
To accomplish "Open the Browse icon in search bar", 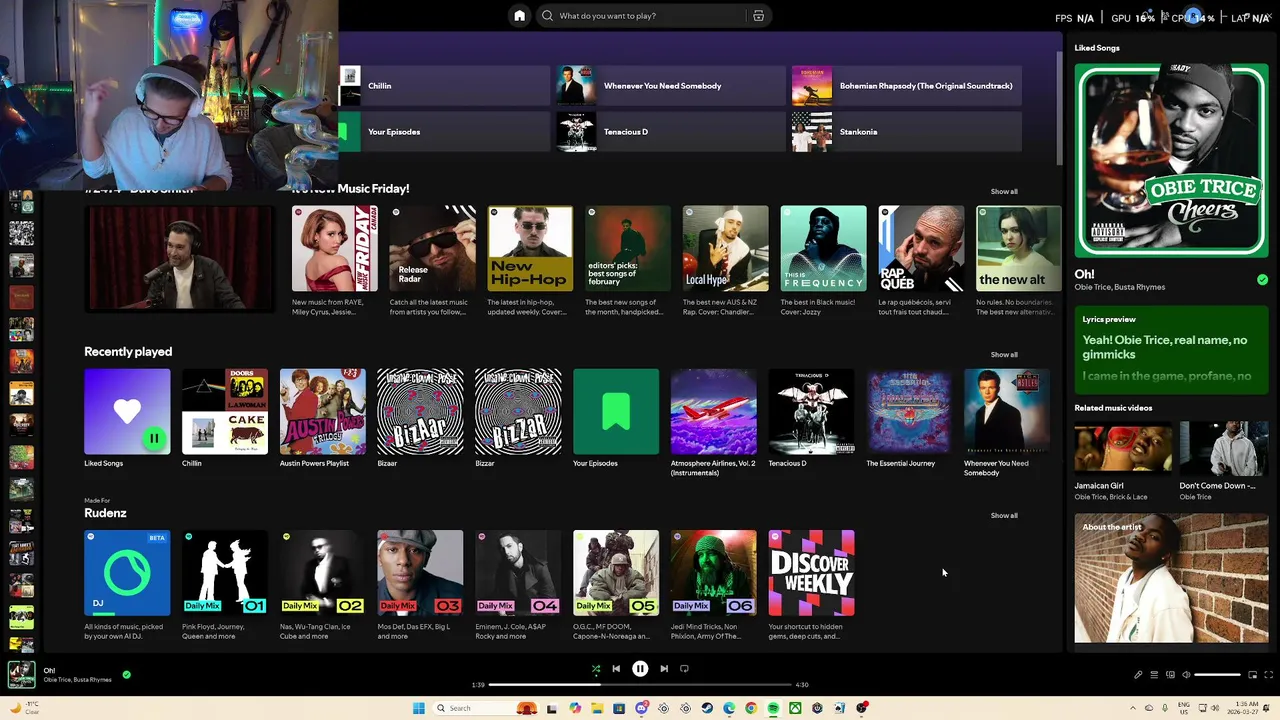I will (x=758, y=16).
